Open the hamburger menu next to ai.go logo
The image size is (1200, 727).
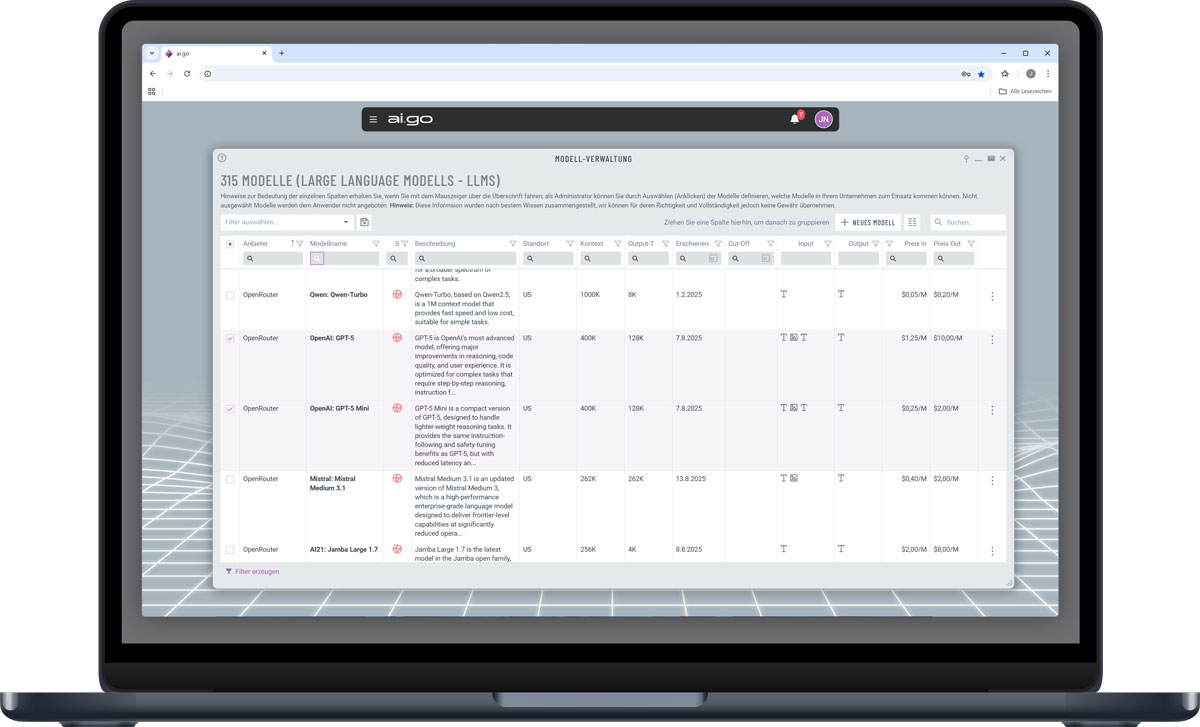(x=373, y=120)
